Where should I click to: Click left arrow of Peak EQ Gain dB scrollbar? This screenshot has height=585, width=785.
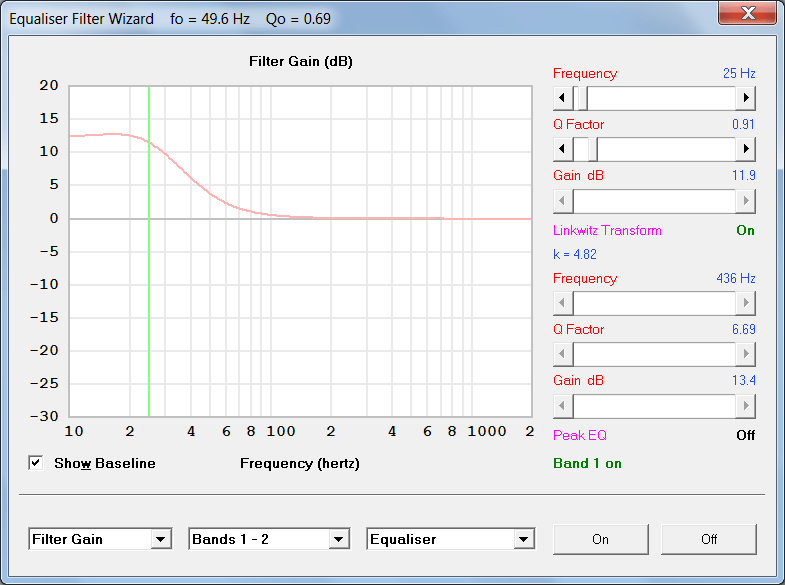point(563,406)
